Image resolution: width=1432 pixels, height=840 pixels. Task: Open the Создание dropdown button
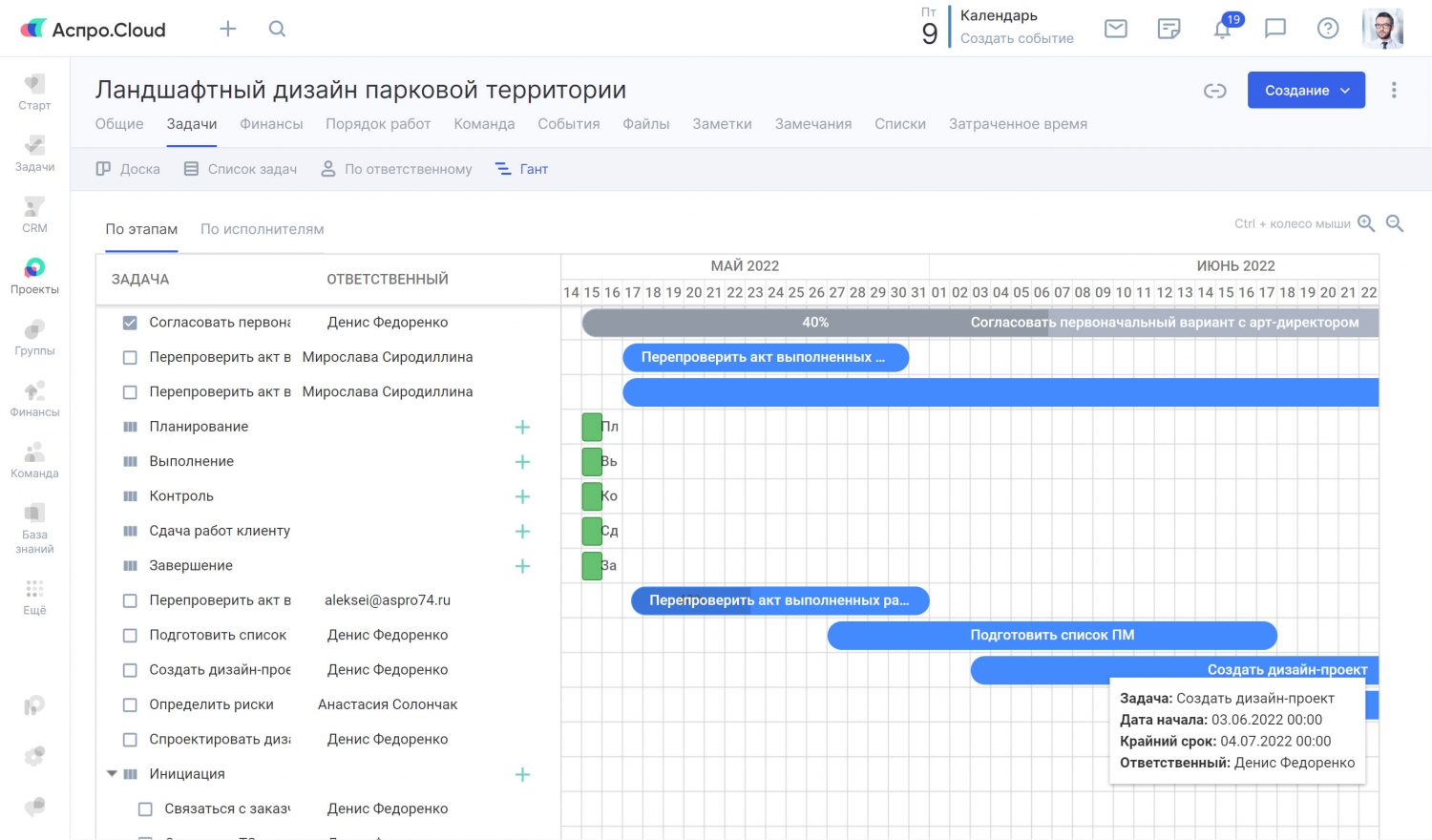click(1305, 91)
